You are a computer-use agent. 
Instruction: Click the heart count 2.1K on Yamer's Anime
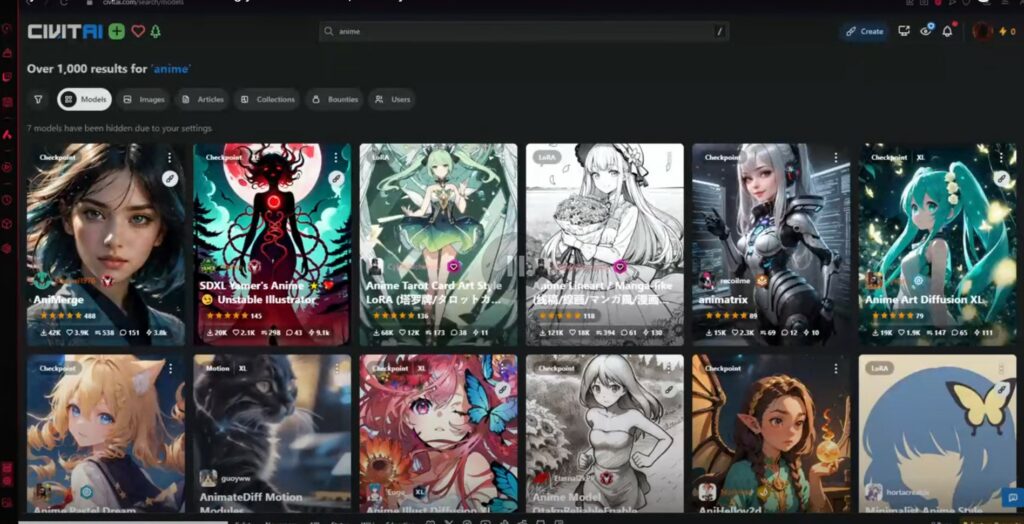click(246, 333)
